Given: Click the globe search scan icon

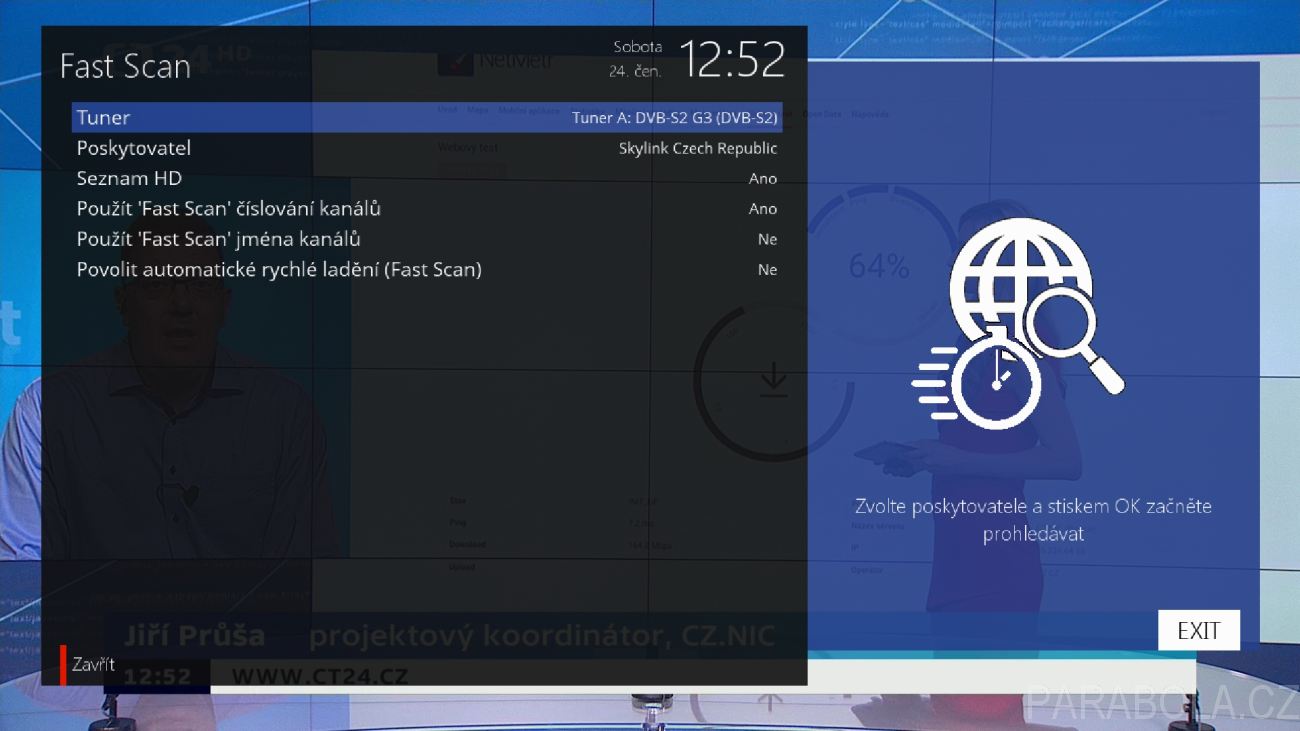Looking at the screenshot, I should click(1018, 322).
